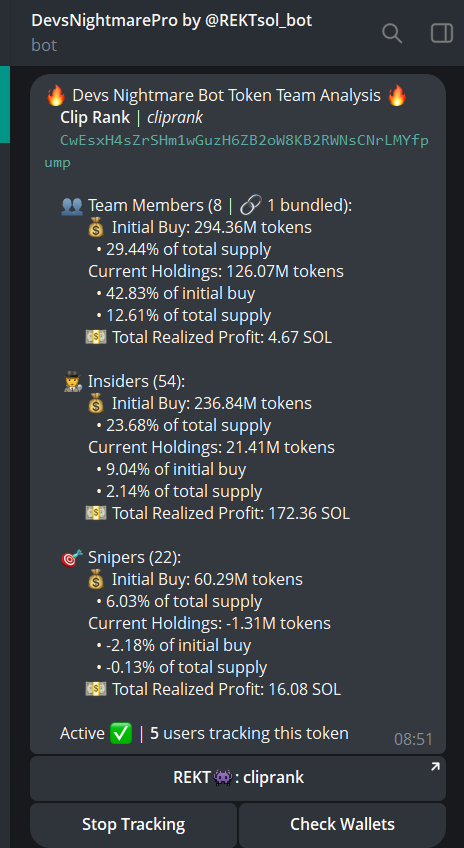The image size is (464, 848).
Task: Open DevsNightmarePro bot chat header profile
Action: (x=171, y=32)
